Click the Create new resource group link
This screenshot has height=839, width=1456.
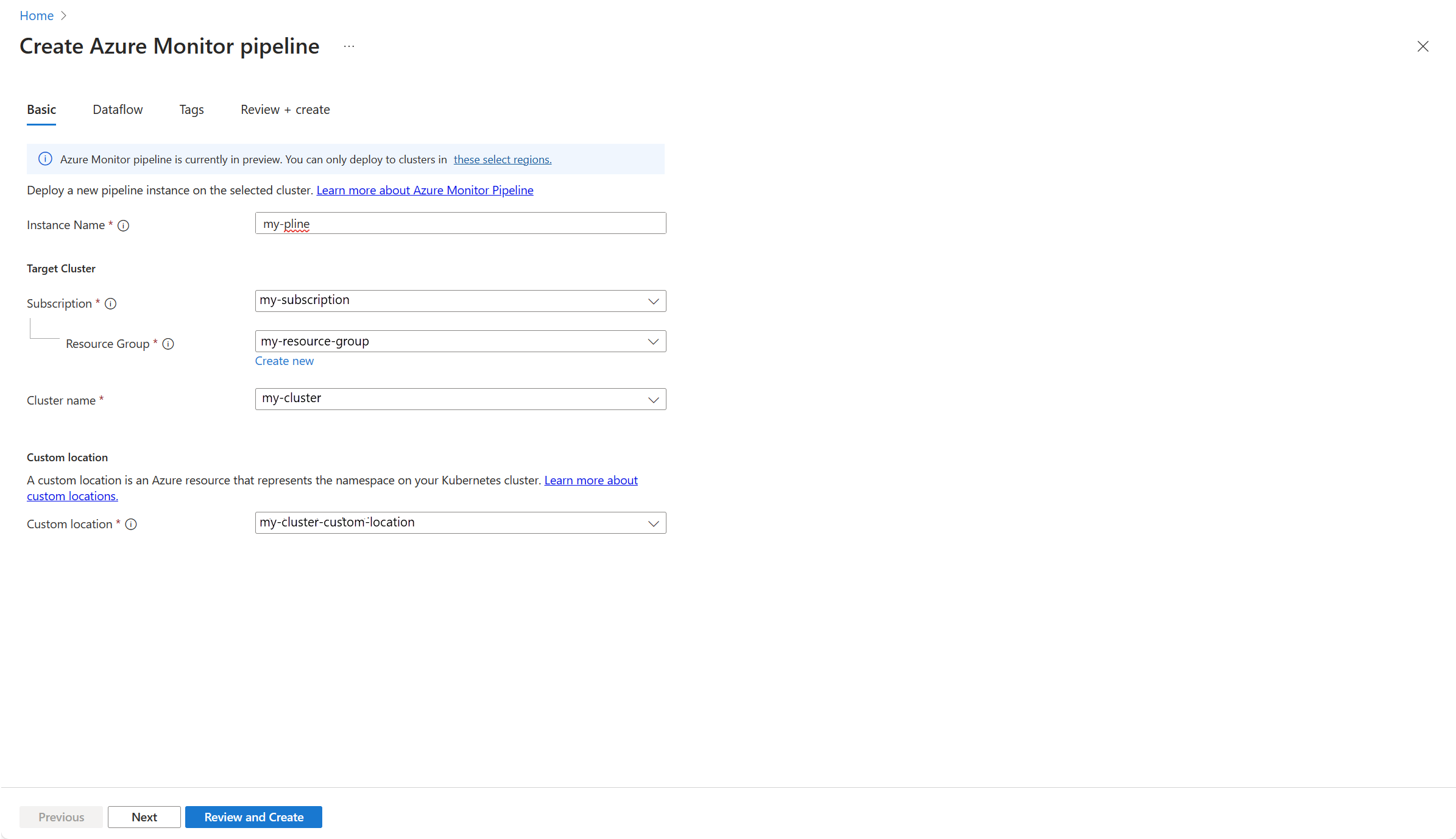click(284, 361)
